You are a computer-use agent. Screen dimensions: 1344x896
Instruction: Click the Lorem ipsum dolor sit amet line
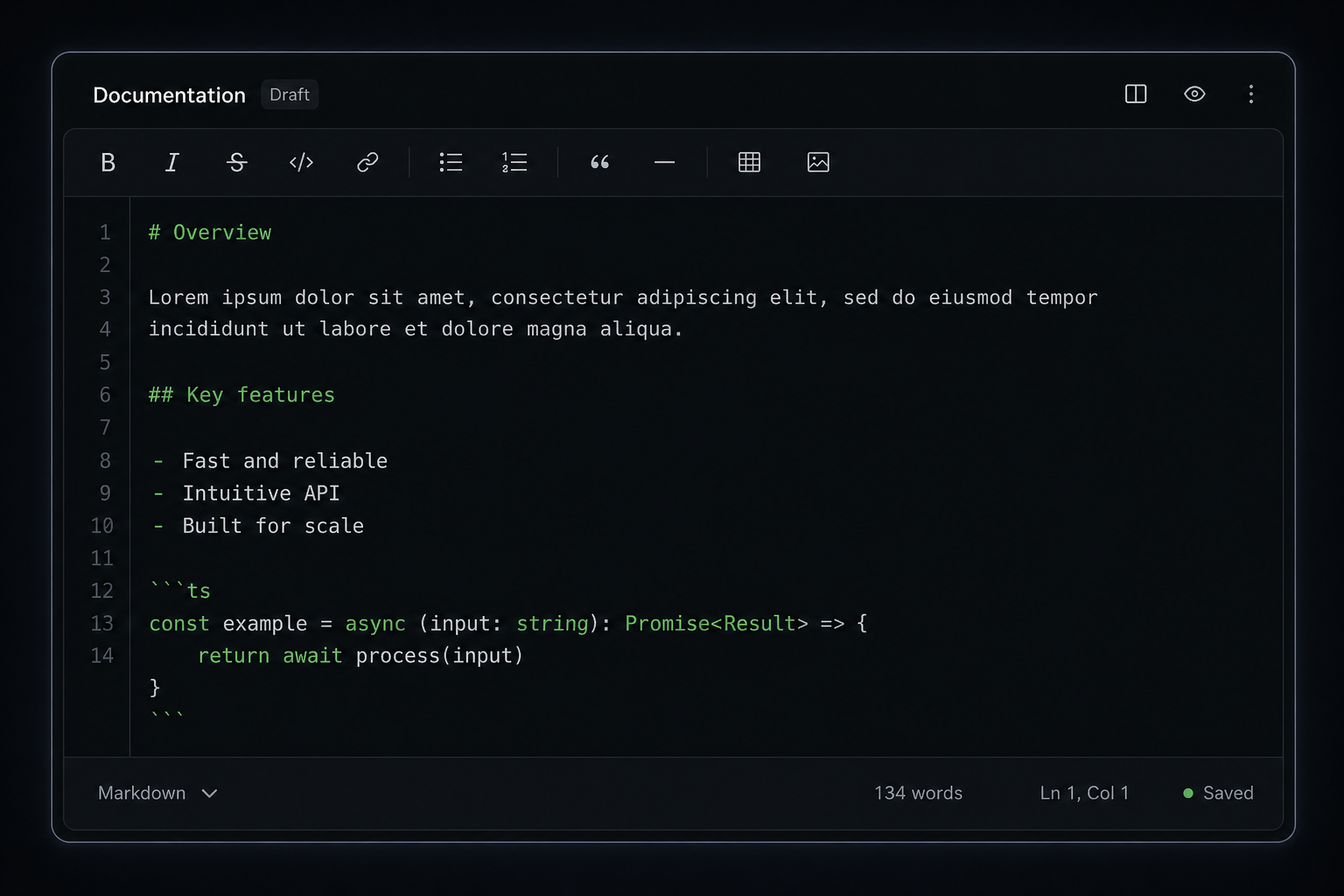coord(623,297)
